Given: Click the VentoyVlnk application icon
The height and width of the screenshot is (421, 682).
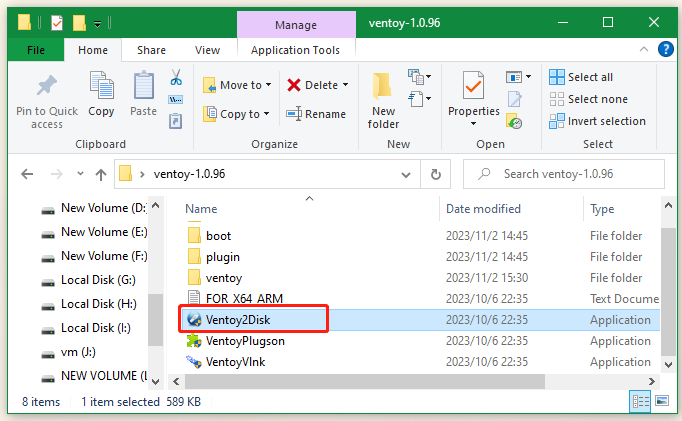Looking at the screenshot, I should pos(194,362).
